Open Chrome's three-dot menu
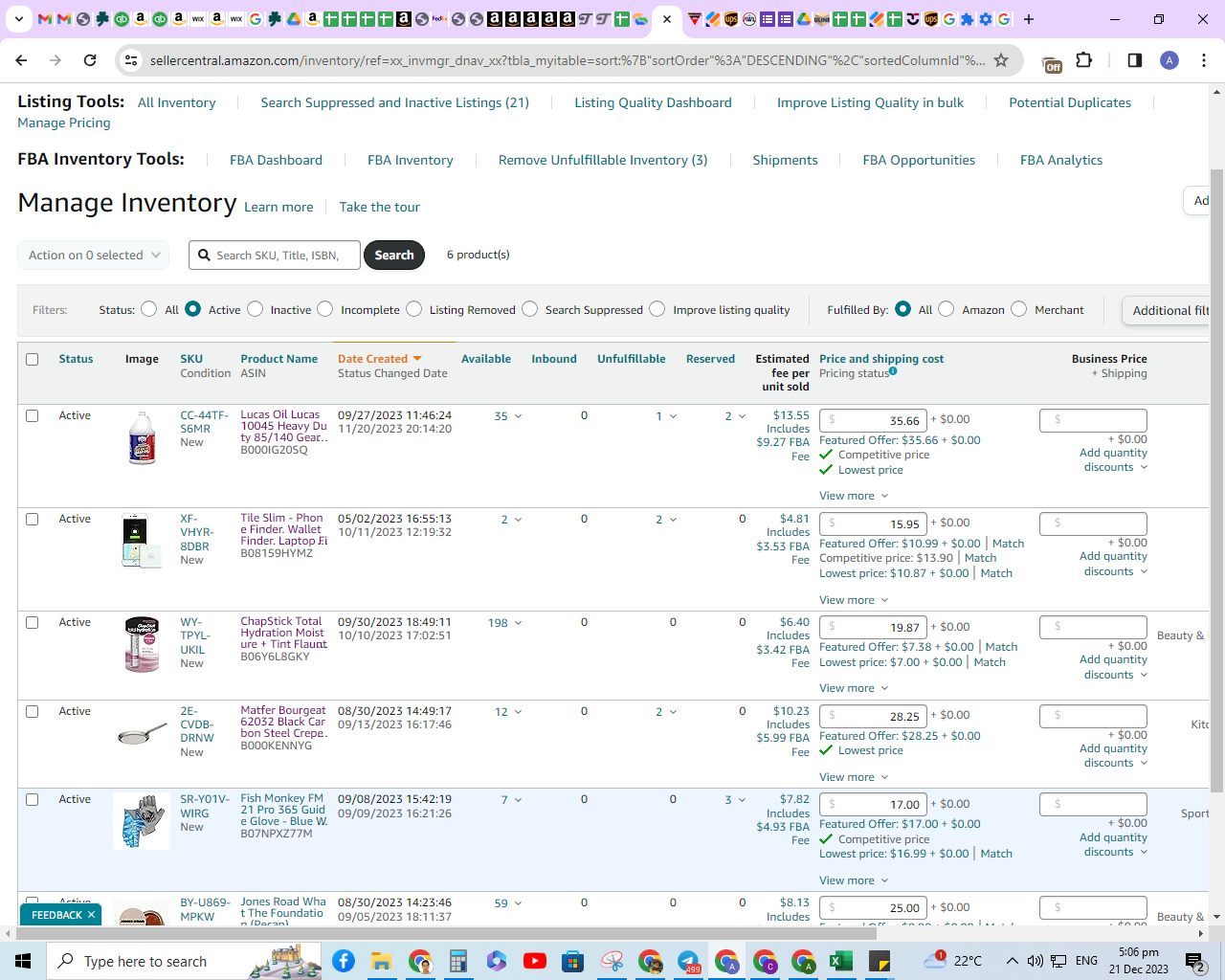This screenshot has width=1225, height=980. click(x=1204, y=60)
